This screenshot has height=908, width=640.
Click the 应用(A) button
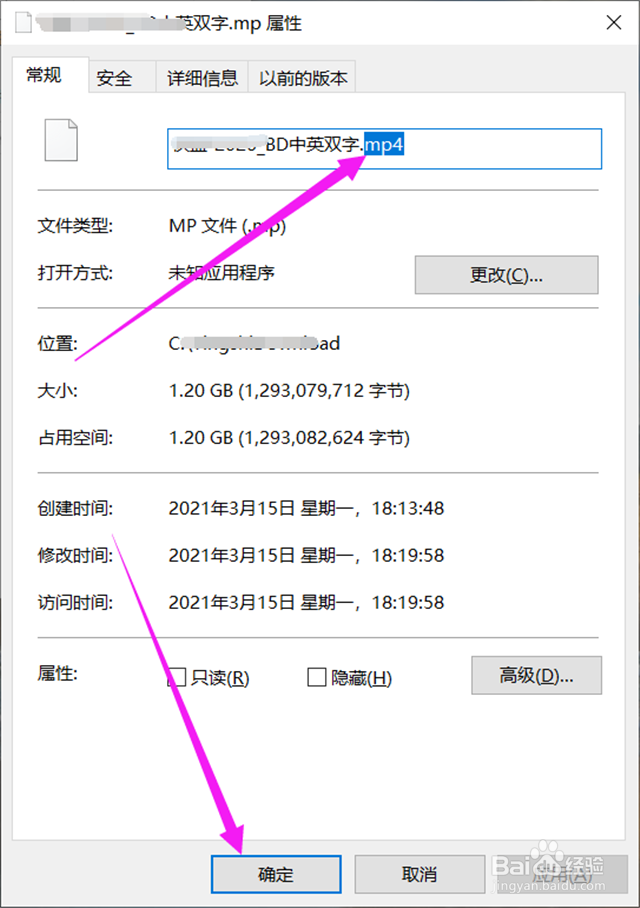563,874
